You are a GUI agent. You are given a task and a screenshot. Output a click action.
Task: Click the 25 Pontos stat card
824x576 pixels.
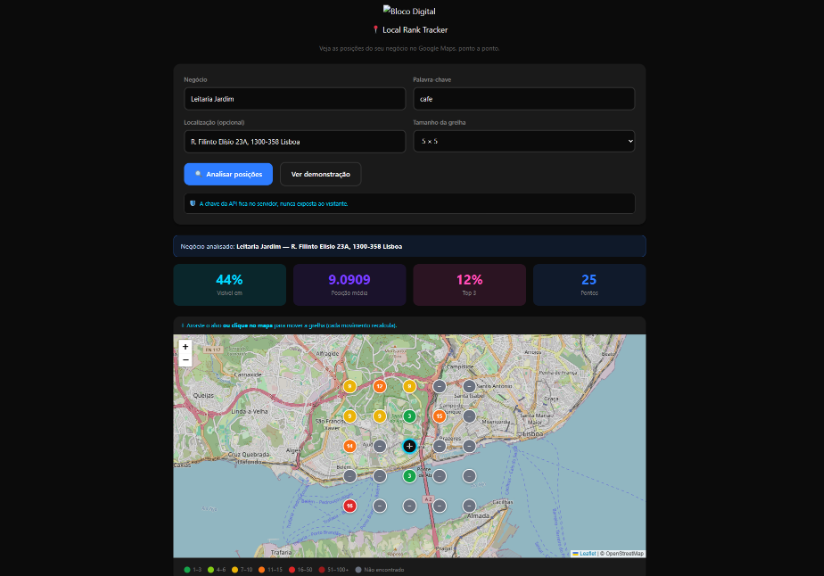pos(589,285)
